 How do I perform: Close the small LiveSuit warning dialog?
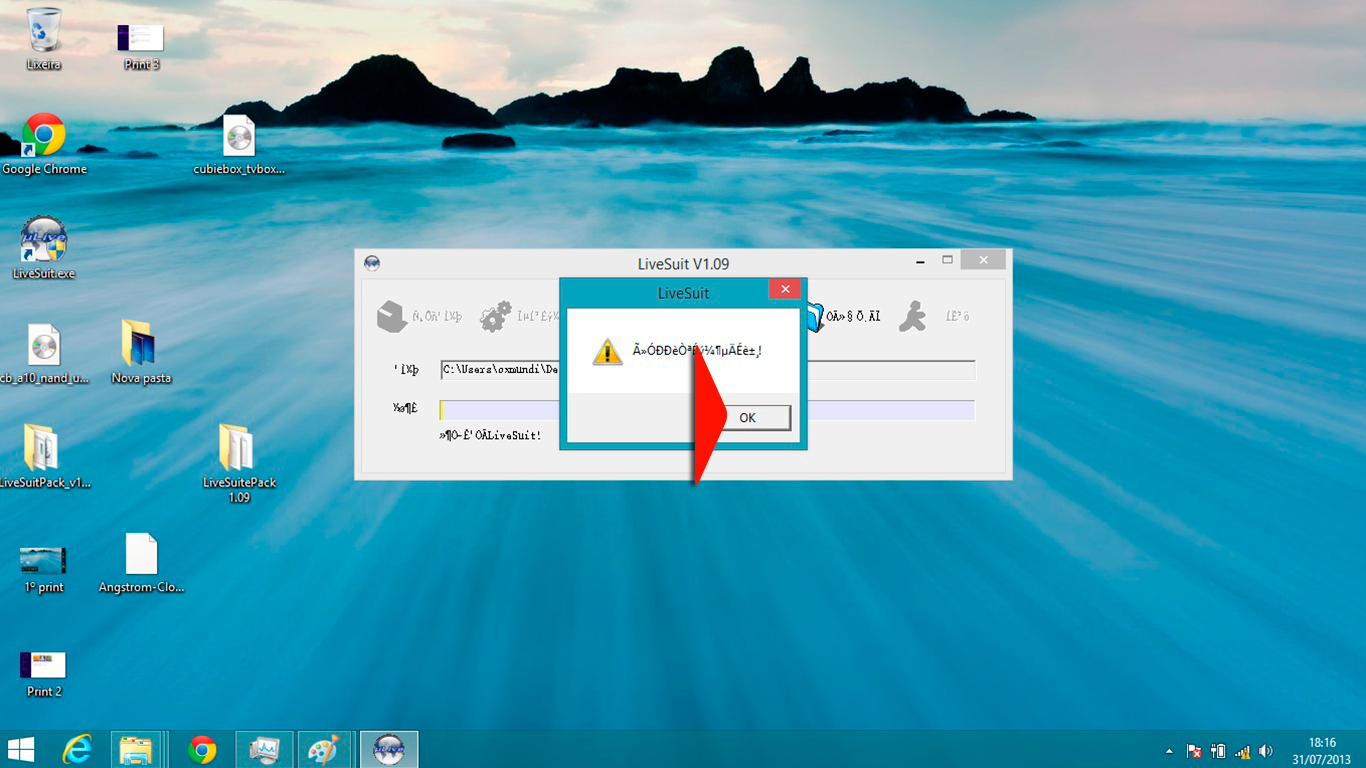click(785, 290)
